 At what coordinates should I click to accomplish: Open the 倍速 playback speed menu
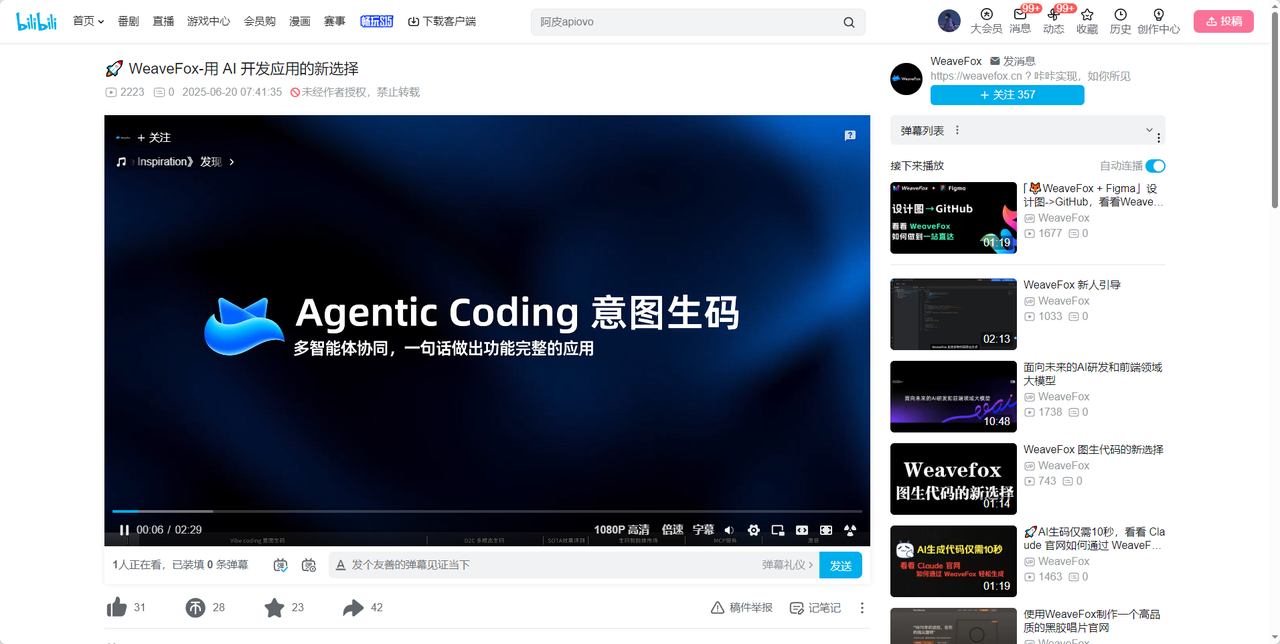coord(672,530)
